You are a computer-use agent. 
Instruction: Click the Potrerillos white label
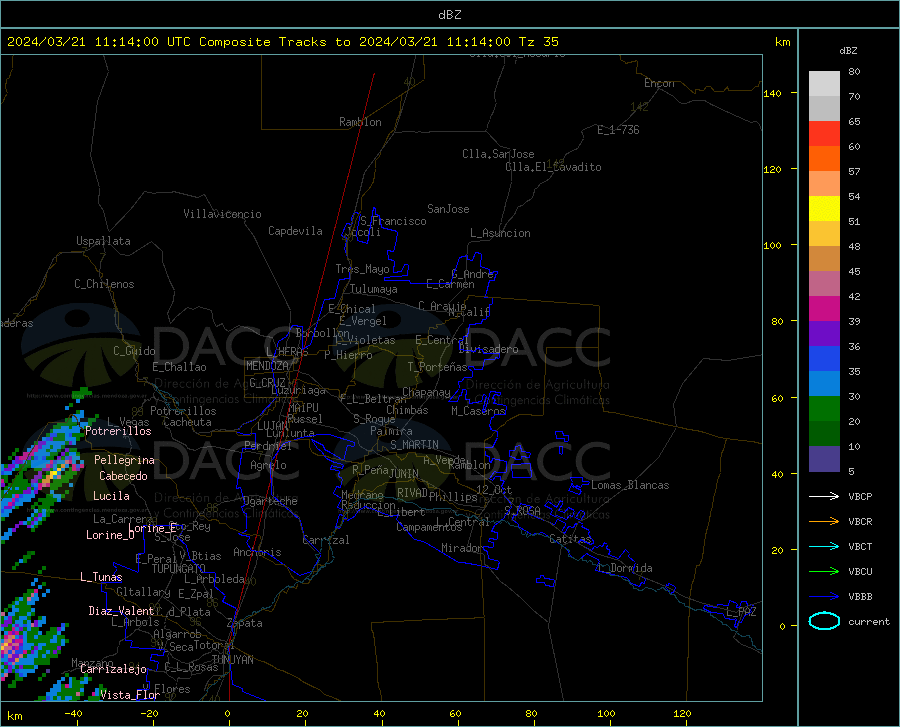coord(118,431)
